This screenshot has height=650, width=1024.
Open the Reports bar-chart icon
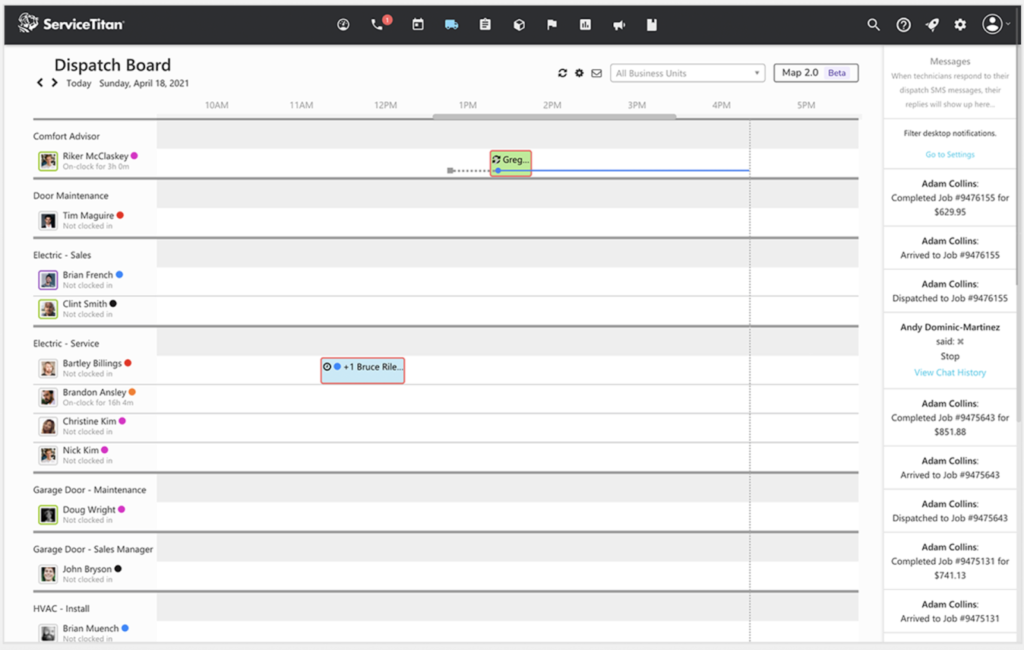point(587,24)
